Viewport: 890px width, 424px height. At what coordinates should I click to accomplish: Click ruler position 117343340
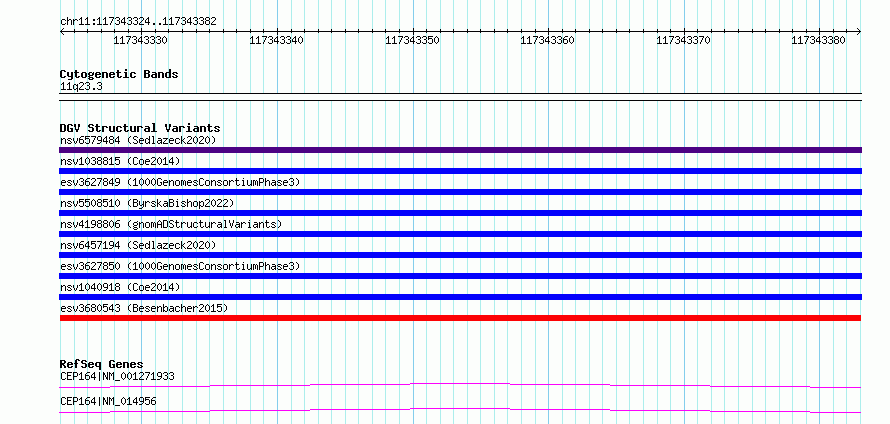tap(276, 40)
